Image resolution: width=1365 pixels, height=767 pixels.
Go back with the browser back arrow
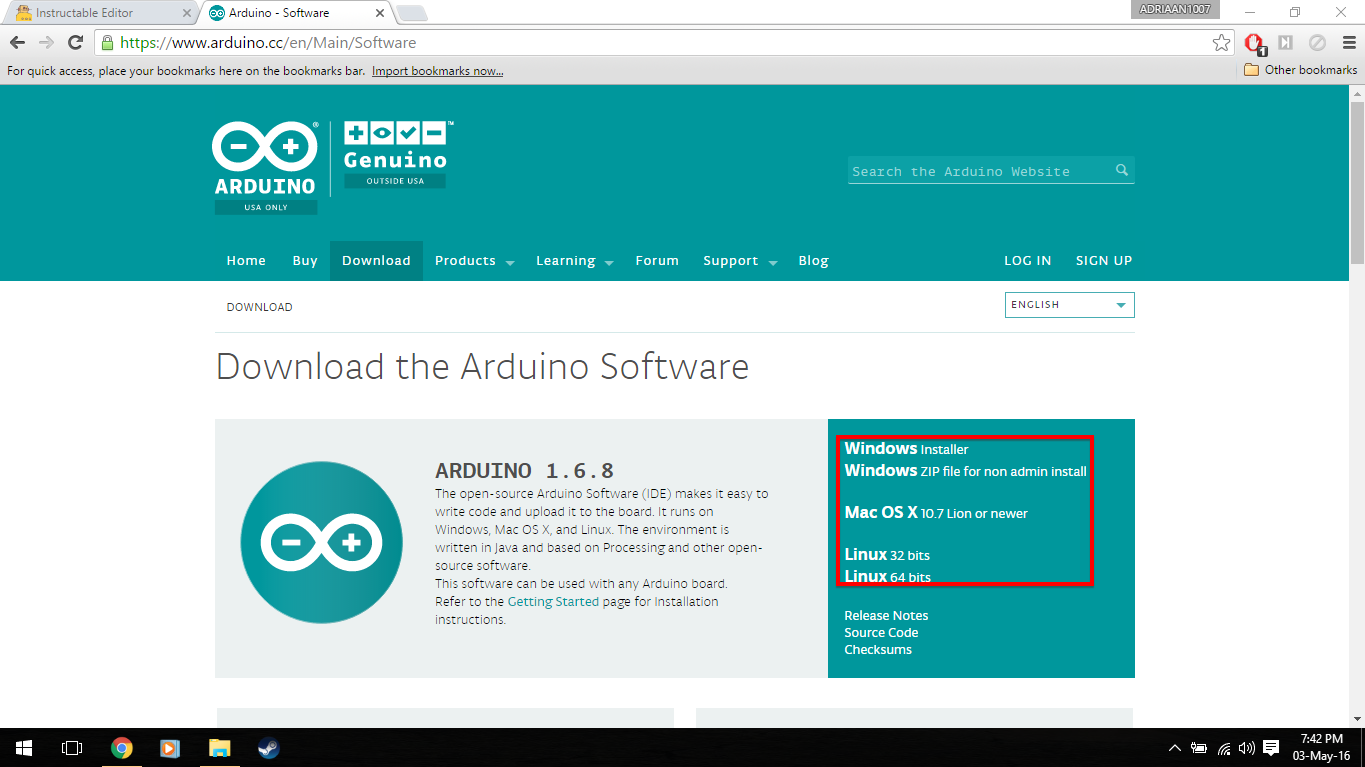tap(17, 42)
